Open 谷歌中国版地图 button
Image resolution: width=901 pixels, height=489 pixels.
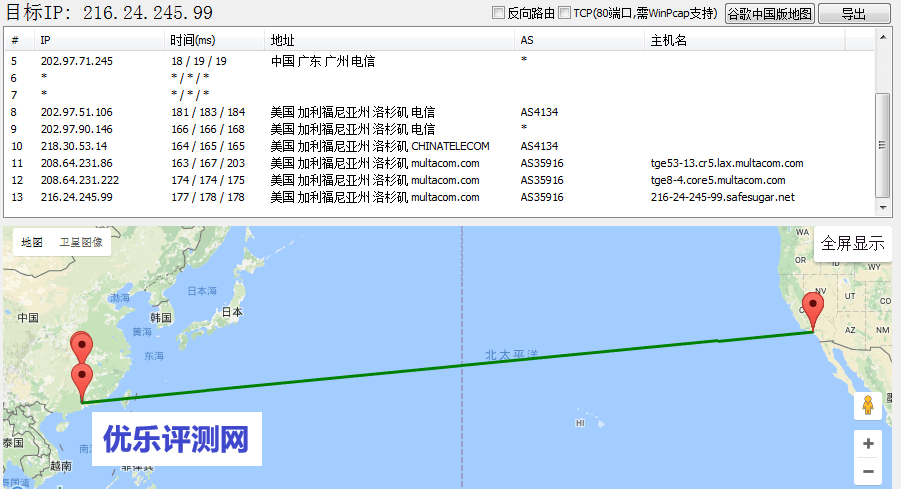tap(769, 14)
